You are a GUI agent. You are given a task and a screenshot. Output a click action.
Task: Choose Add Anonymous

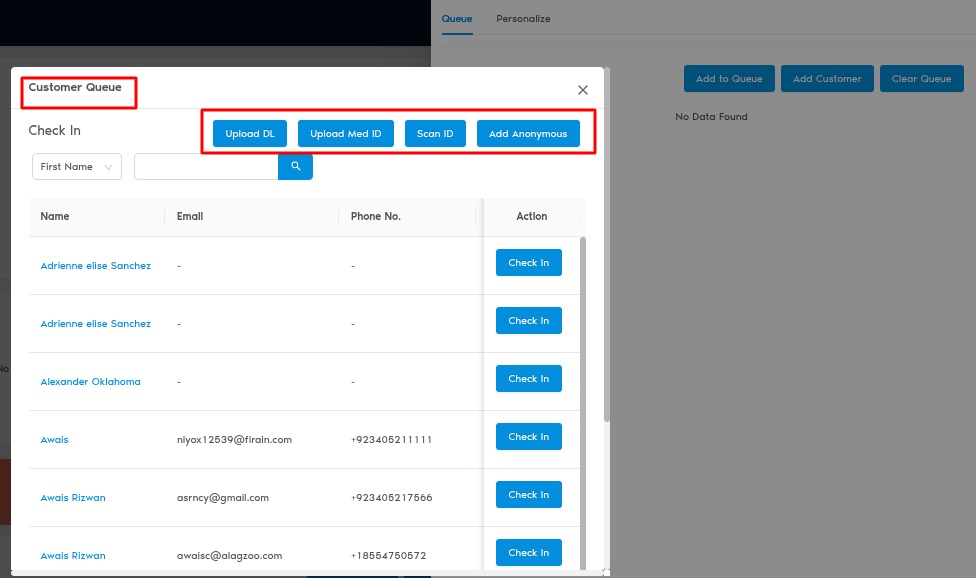pyautogui.click(x=528, y=134)
